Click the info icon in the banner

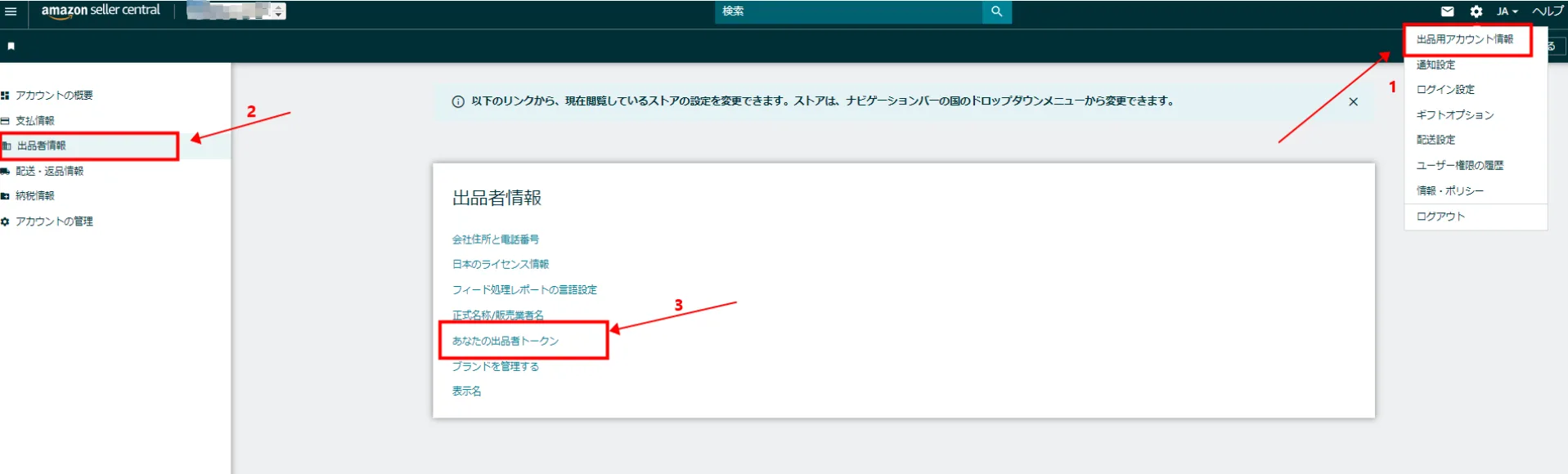point(458,101)
